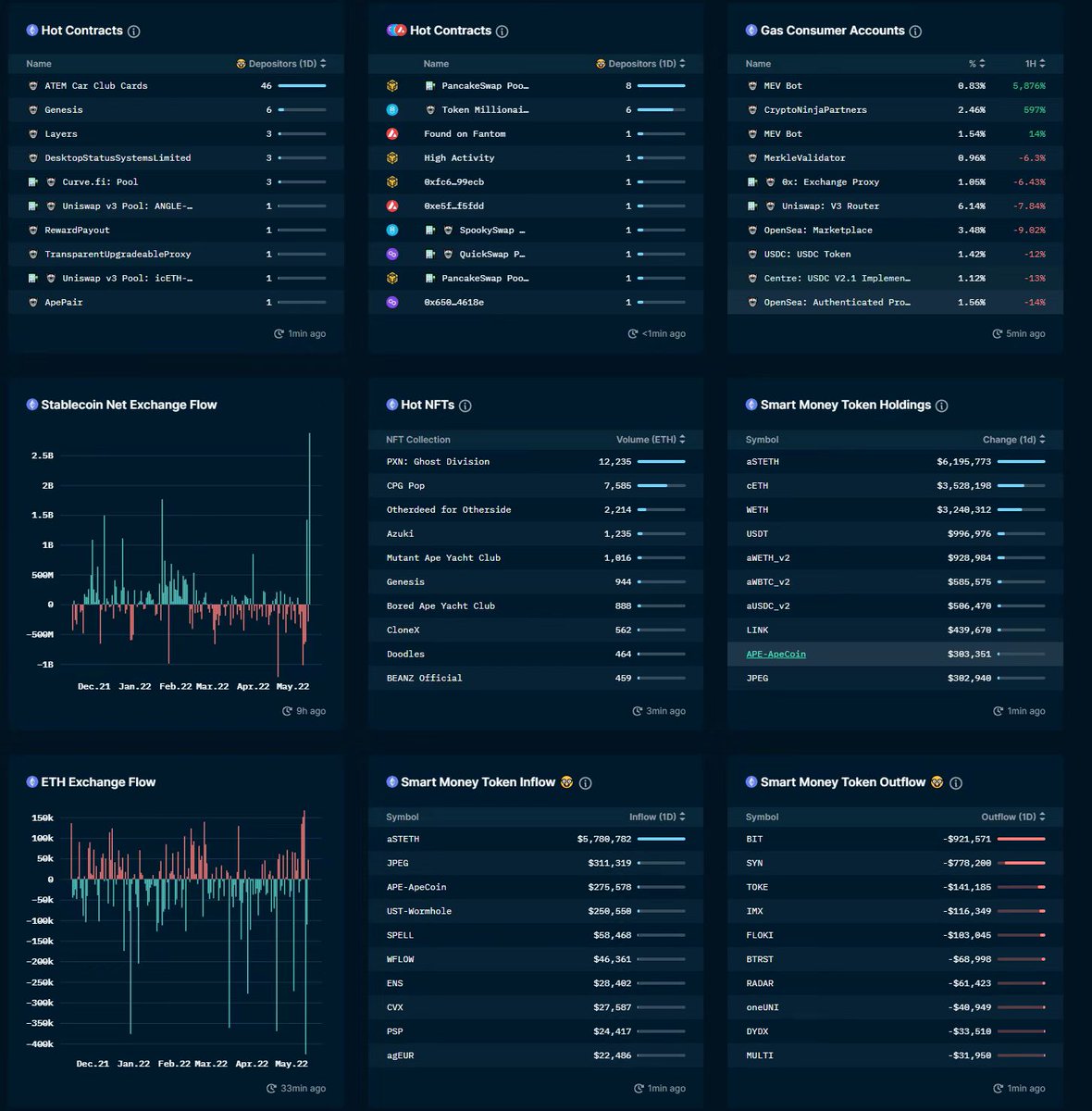Select the aSTETH row showing $6,195,773

[x=895, y=461]
